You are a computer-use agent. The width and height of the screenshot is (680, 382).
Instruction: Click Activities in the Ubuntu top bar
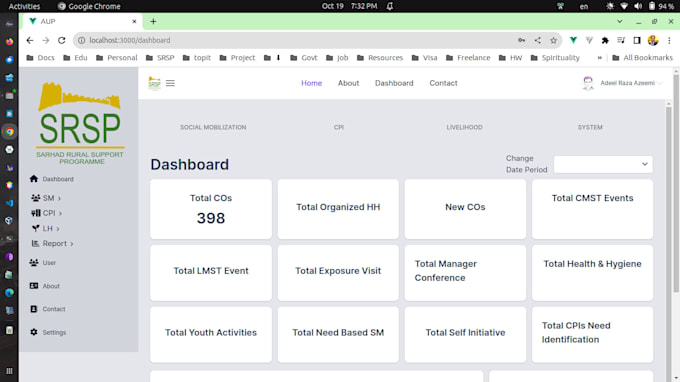coord(24,6)
